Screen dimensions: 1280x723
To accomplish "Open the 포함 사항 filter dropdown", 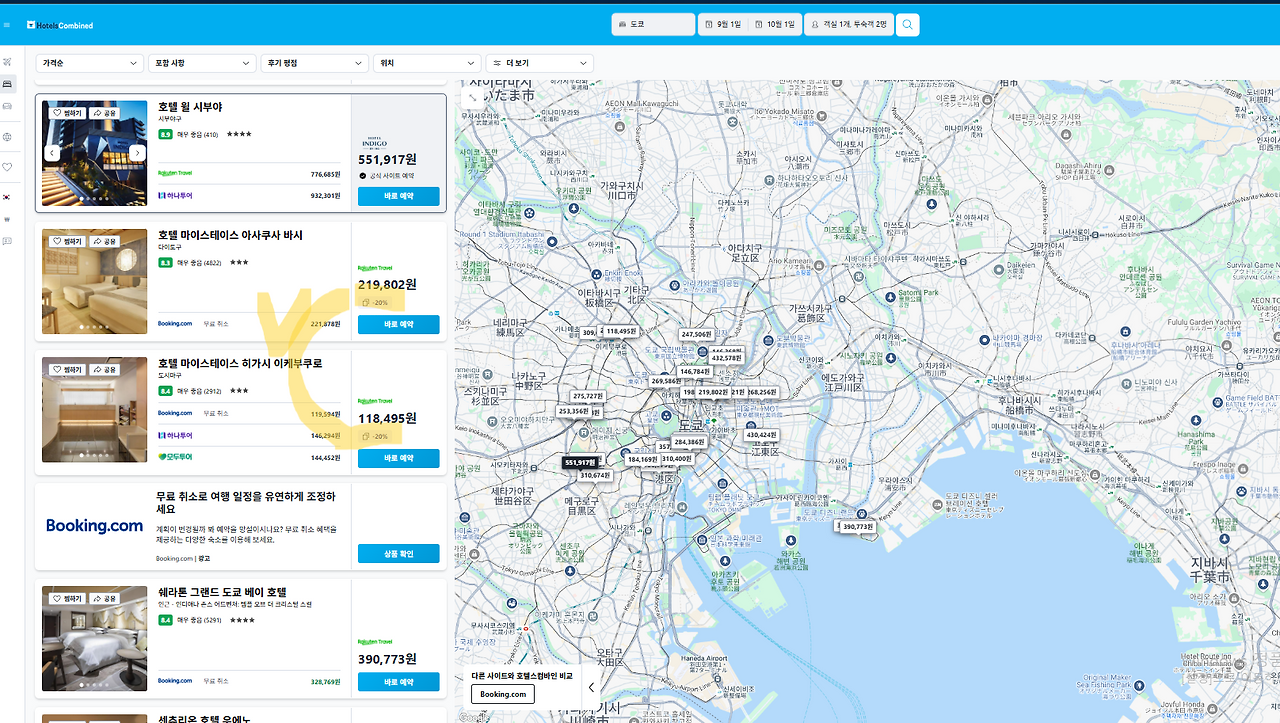I will [x=203, y=63].
